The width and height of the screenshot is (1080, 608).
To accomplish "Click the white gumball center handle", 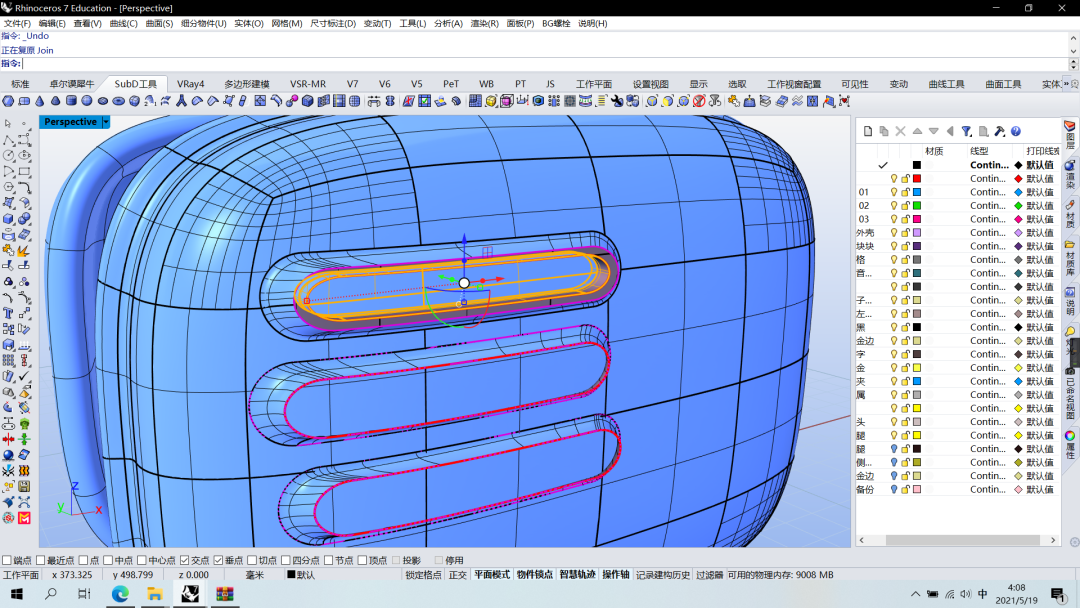I will [x=464, y=283].
